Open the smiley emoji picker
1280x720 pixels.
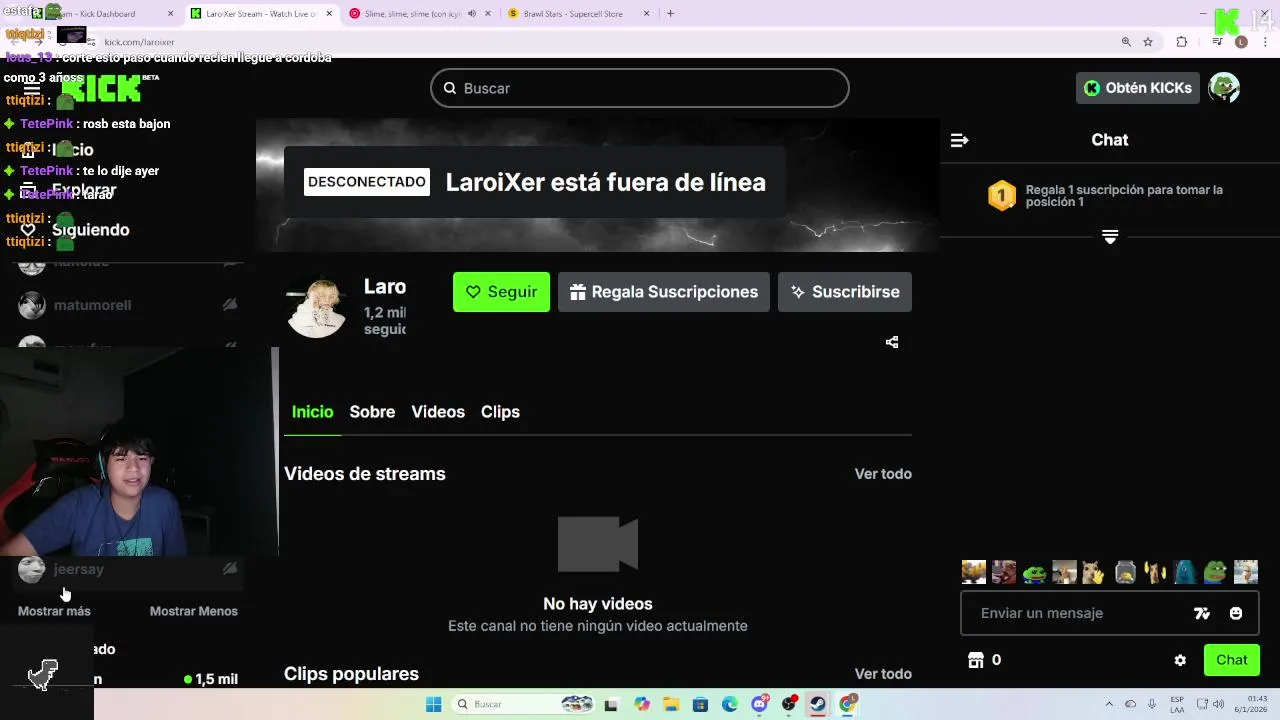pos(1236,613)
